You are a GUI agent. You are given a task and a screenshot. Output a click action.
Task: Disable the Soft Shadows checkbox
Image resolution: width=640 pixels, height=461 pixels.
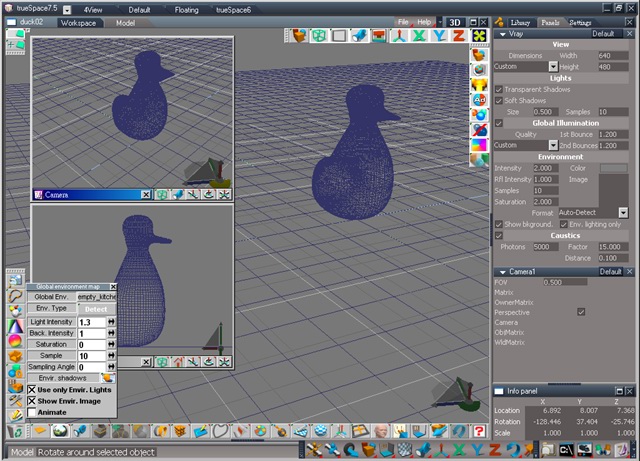(x=499, y=100)
